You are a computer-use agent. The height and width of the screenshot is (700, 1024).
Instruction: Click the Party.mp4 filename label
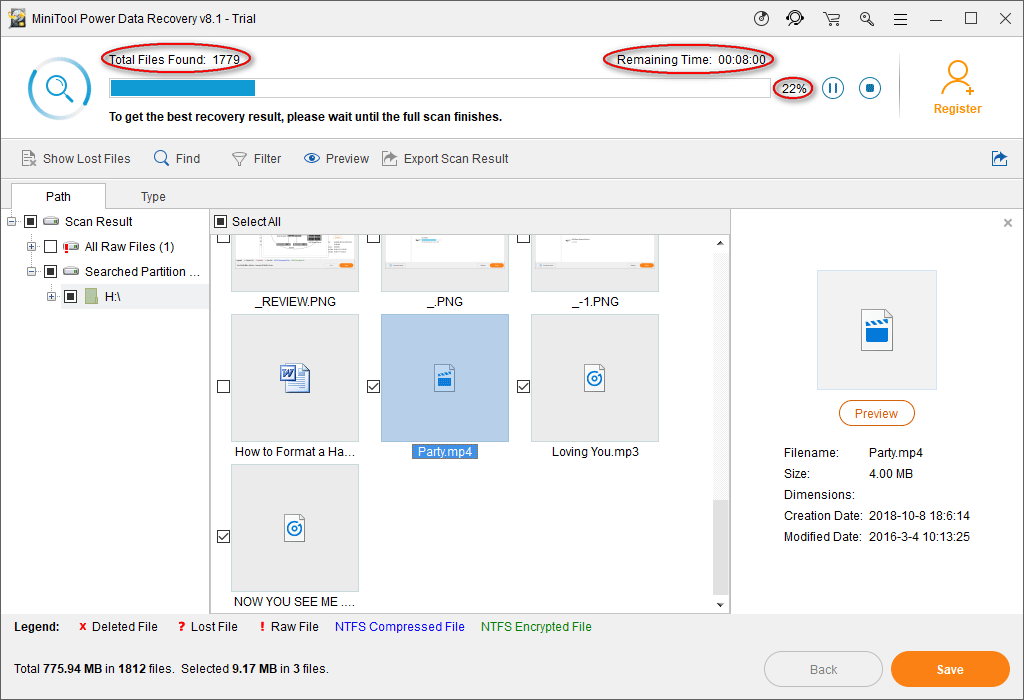point(445,452)
